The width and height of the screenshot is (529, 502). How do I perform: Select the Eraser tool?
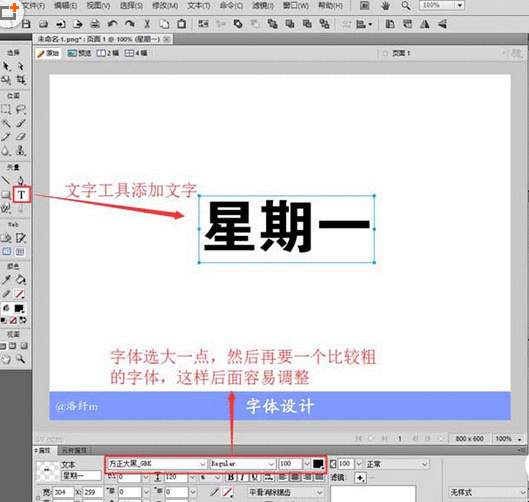pyautogui.click(x=21, y=137)
